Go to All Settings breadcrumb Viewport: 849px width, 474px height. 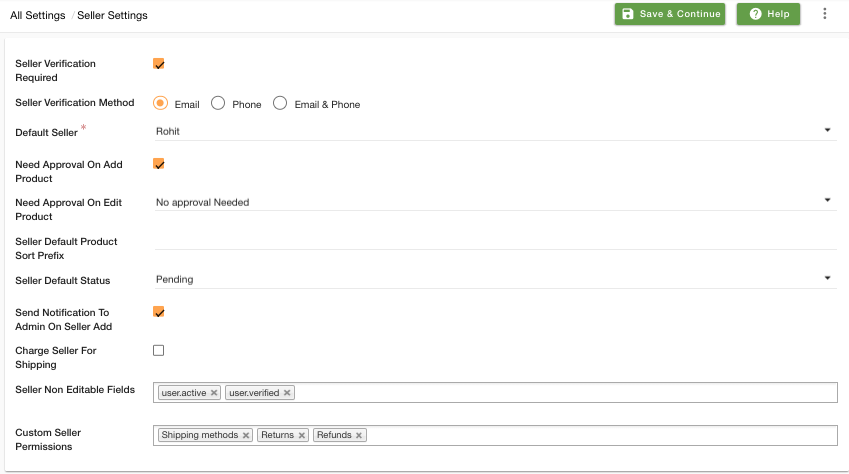[x=38, y=15]
